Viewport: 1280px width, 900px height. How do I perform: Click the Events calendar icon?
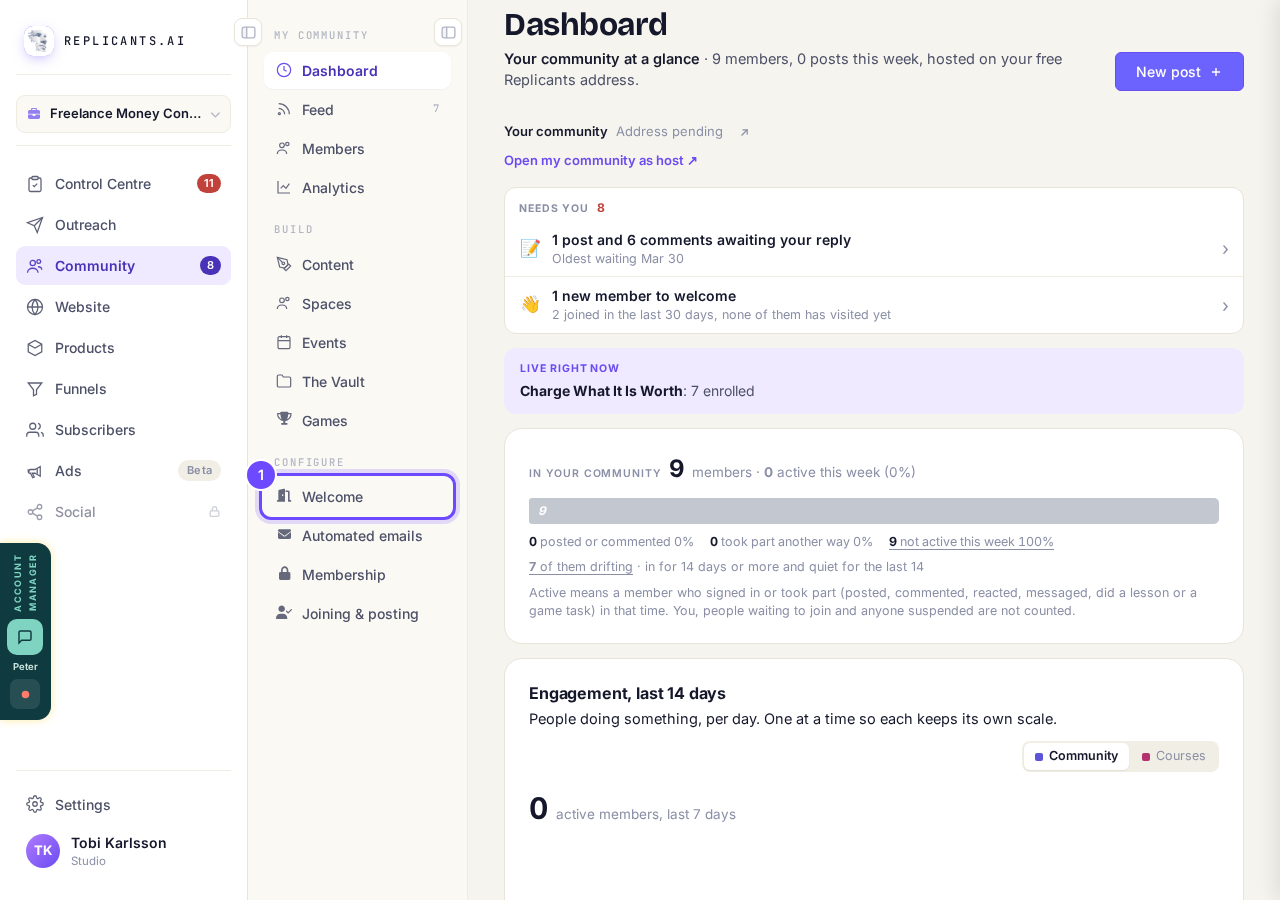click(x=284, y=342)
